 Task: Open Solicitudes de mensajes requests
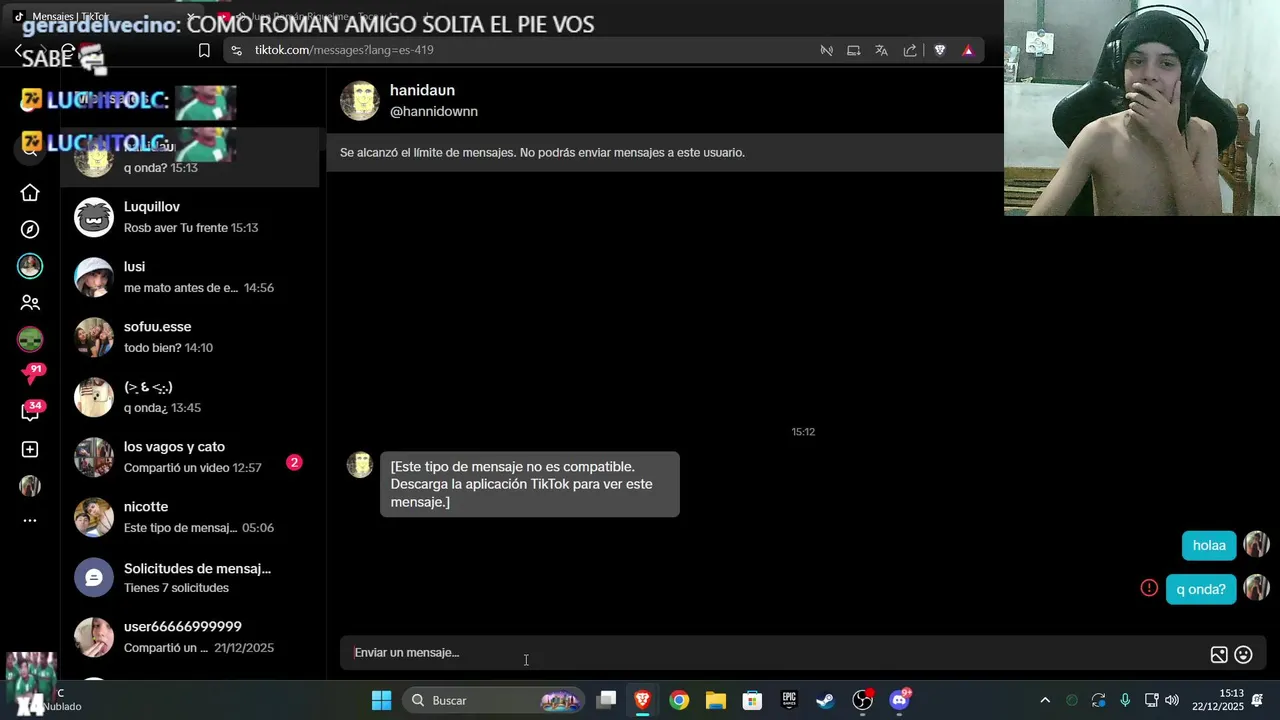coord(190,577)
